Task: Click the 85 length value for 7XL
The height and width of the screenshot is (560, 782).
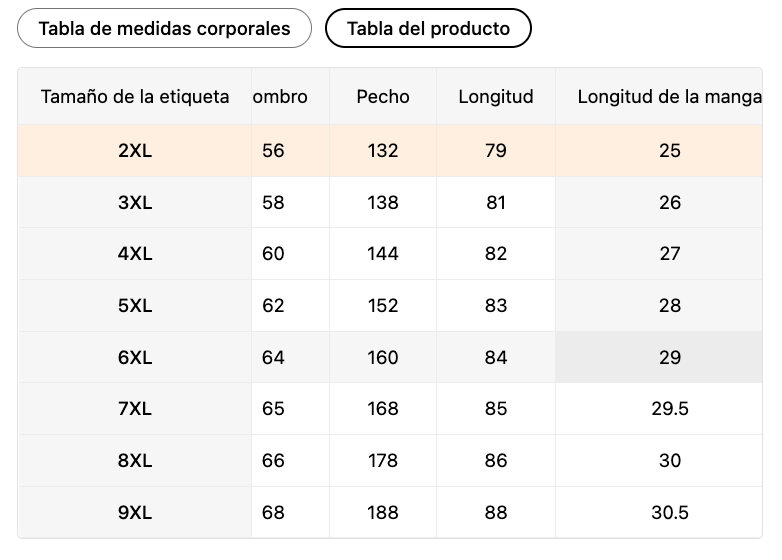Action: [x=496, y=409]
